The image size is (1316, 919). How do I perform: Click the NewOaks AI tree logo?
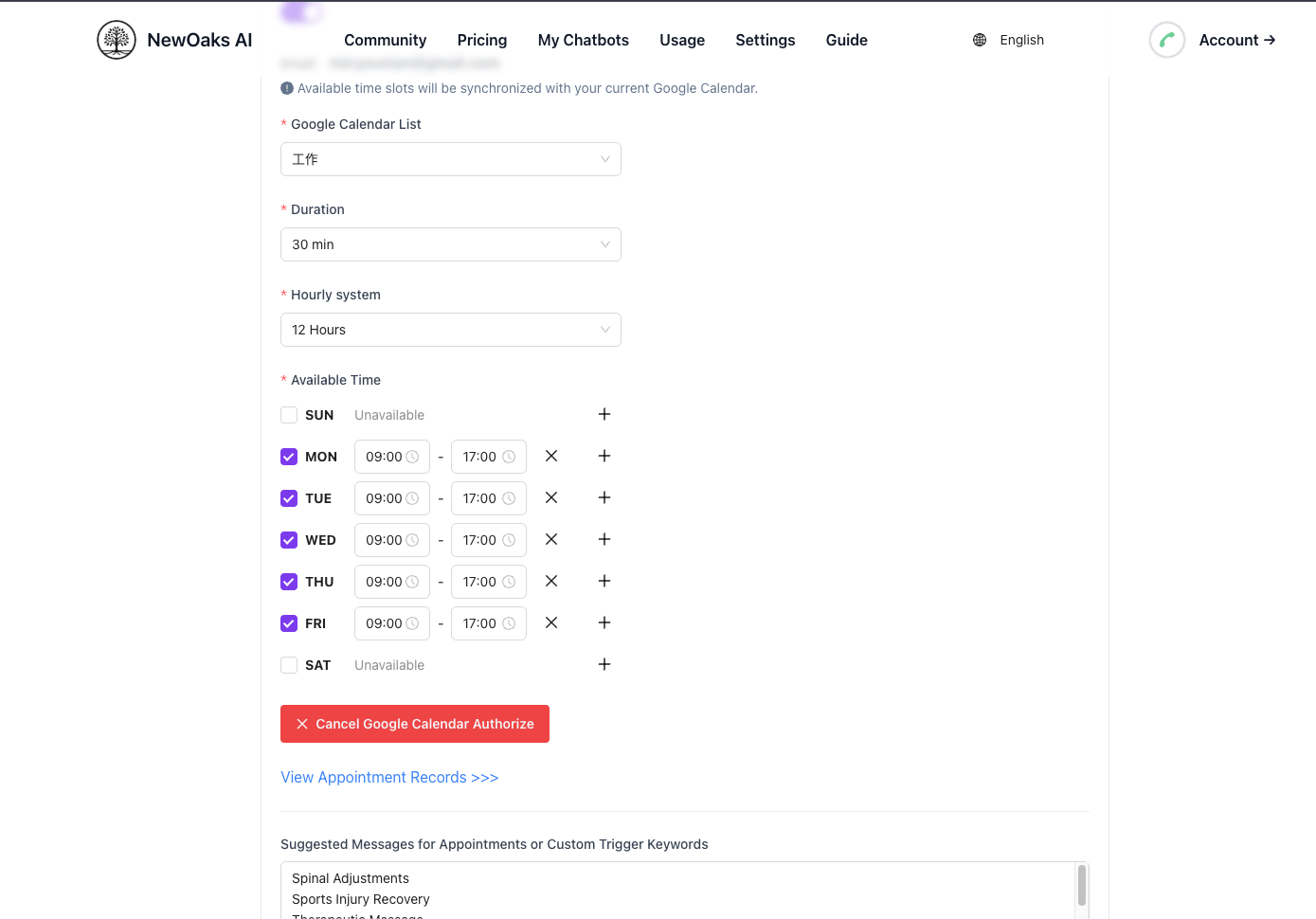116,40
